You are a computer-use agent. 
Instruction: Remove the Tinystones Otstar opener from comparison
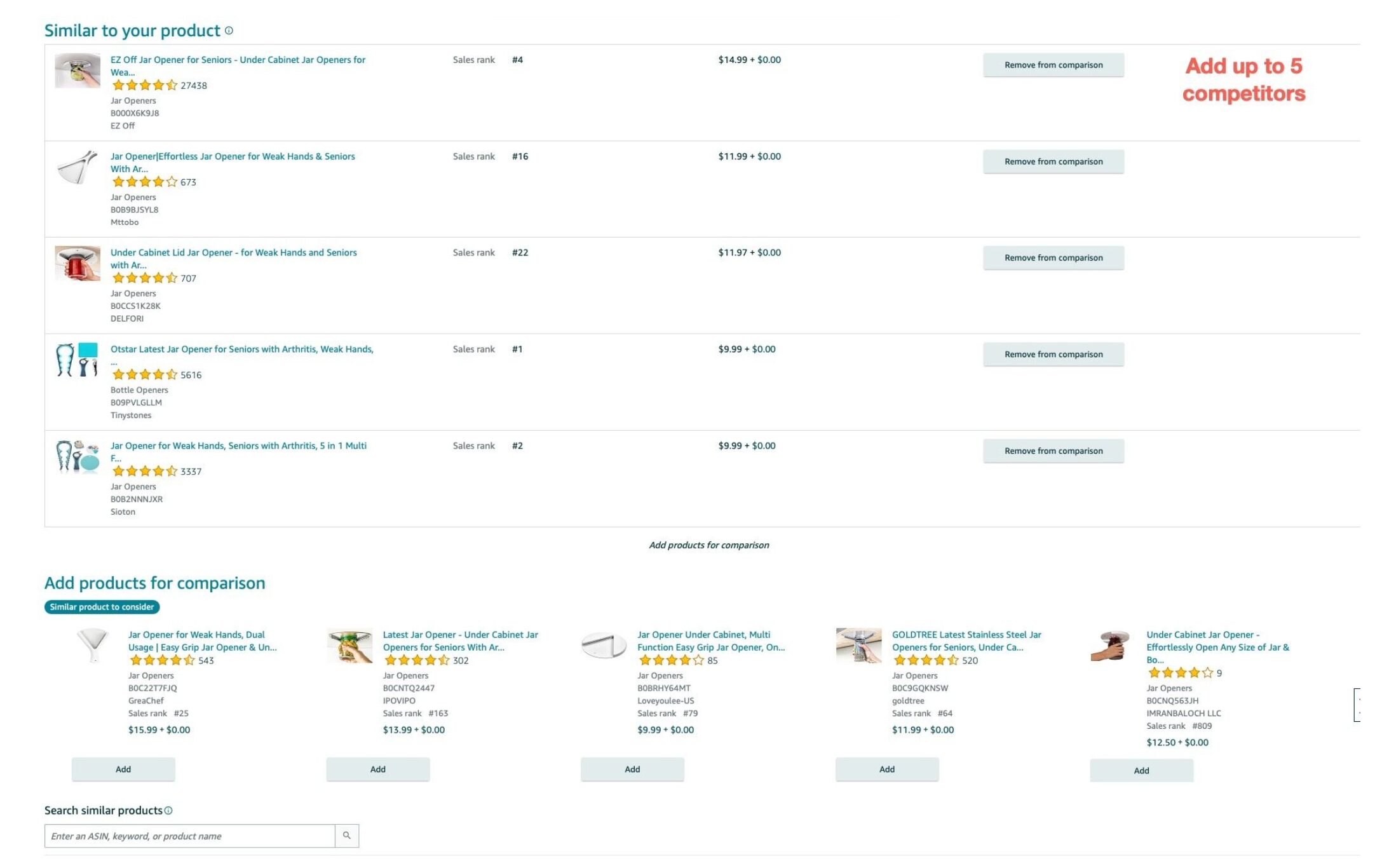click(1053, 354)
